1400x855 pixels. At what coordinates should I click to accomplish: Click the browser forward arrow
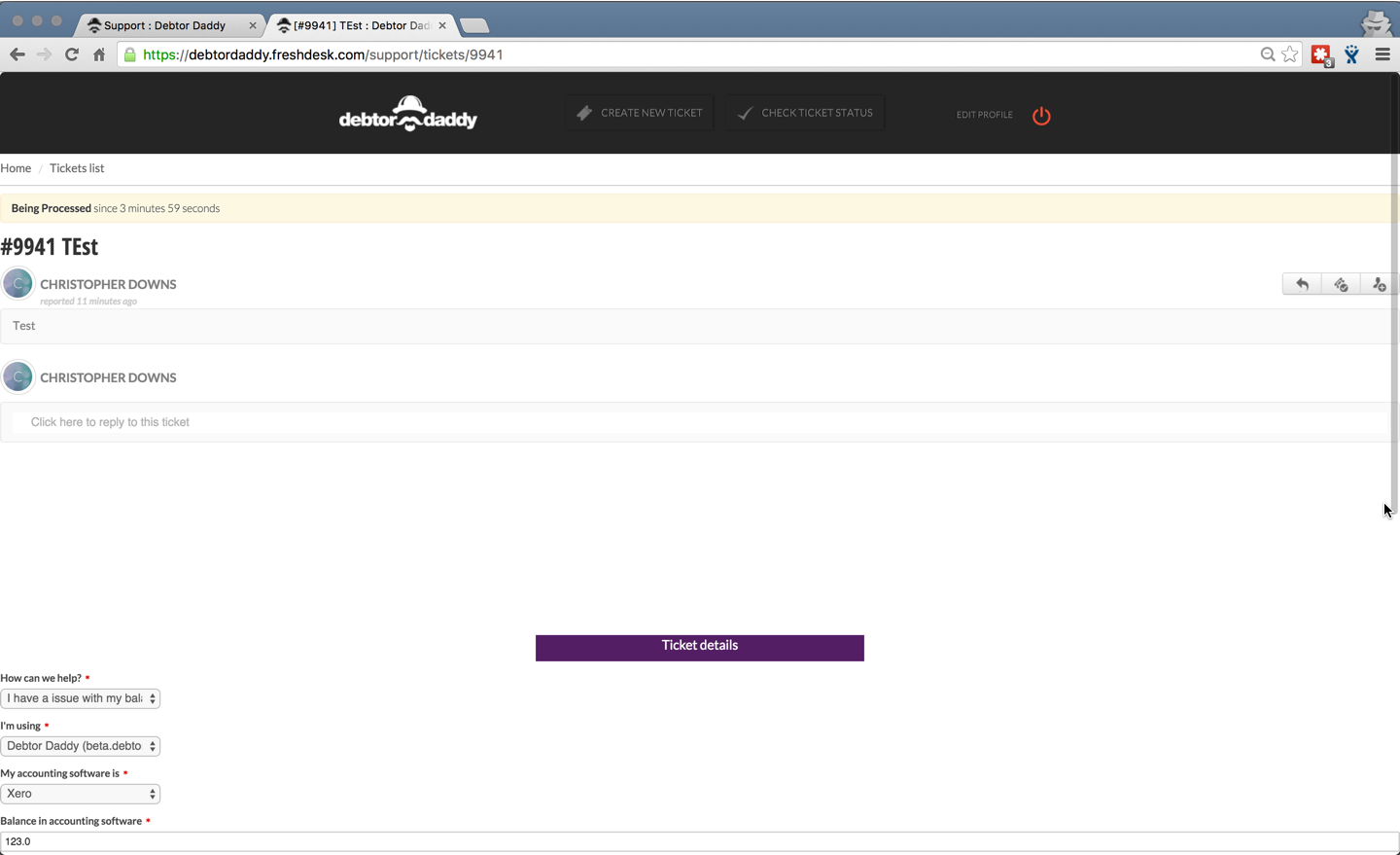pos(44,54)
